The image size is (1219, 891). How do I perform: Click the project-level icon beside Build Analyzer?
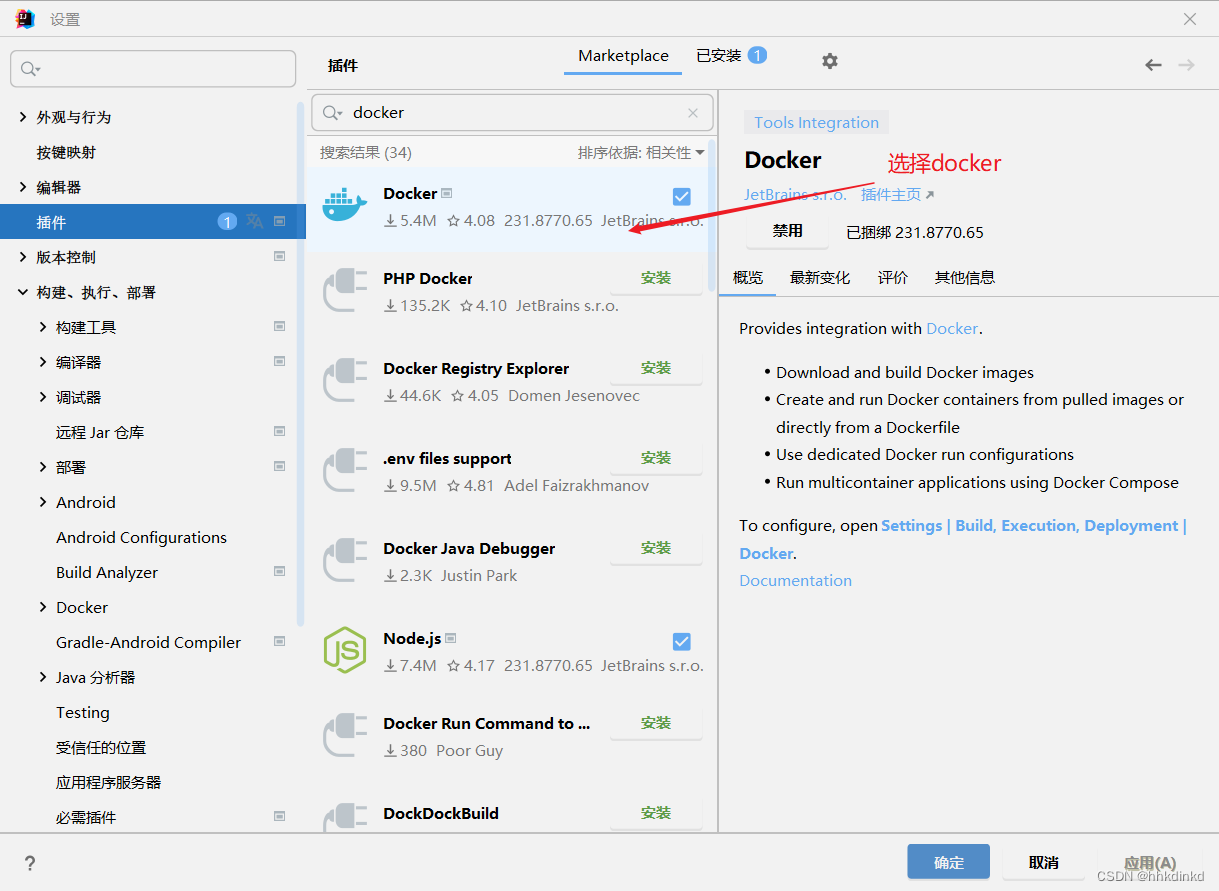pos(280,571)
